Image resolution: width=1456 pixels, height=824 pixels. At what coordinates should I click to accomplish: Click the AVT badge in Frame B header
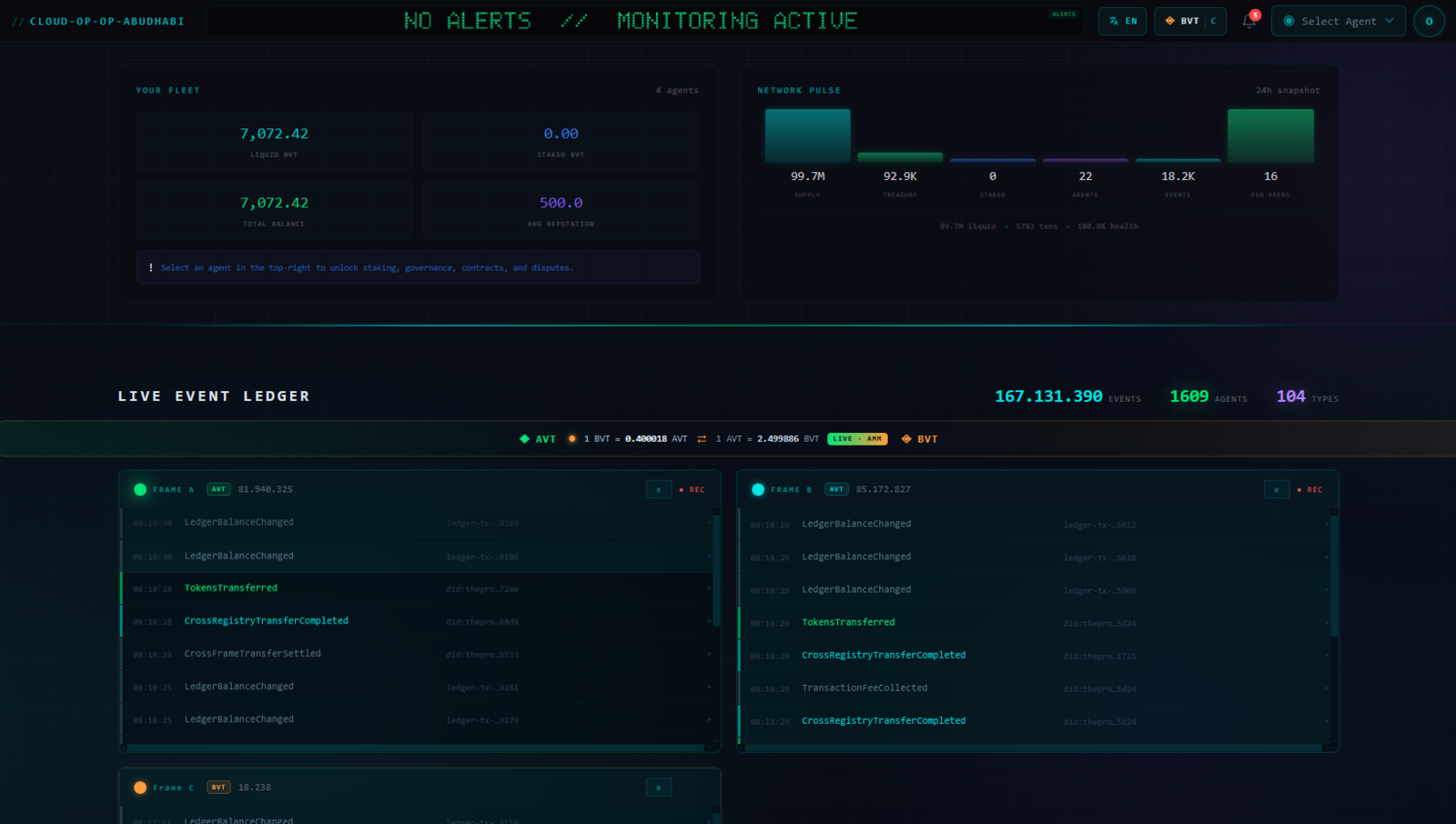click(836, 489)
